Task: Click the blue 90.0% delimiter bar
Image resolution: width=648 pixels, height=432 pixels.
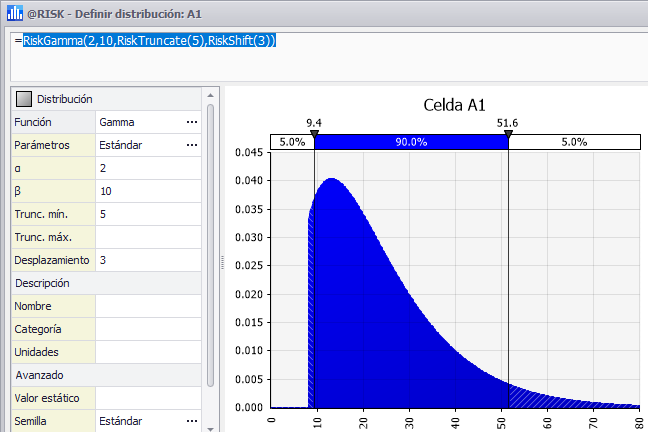Action: click(x=411, y=142)
